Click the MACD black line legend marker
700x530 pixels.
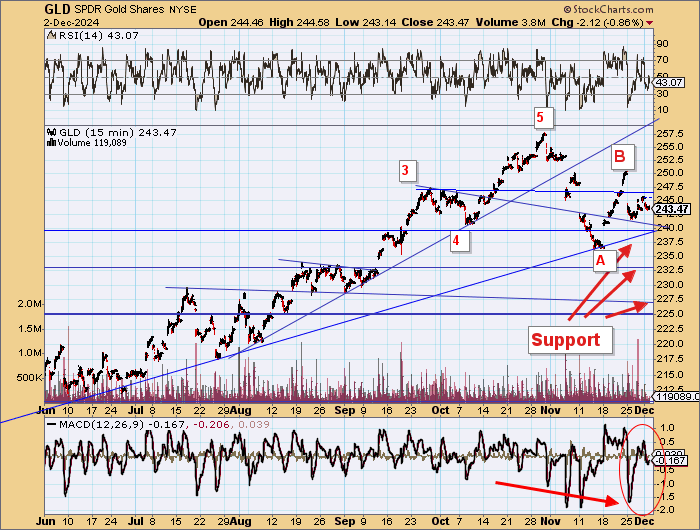(x=52, y=424)
